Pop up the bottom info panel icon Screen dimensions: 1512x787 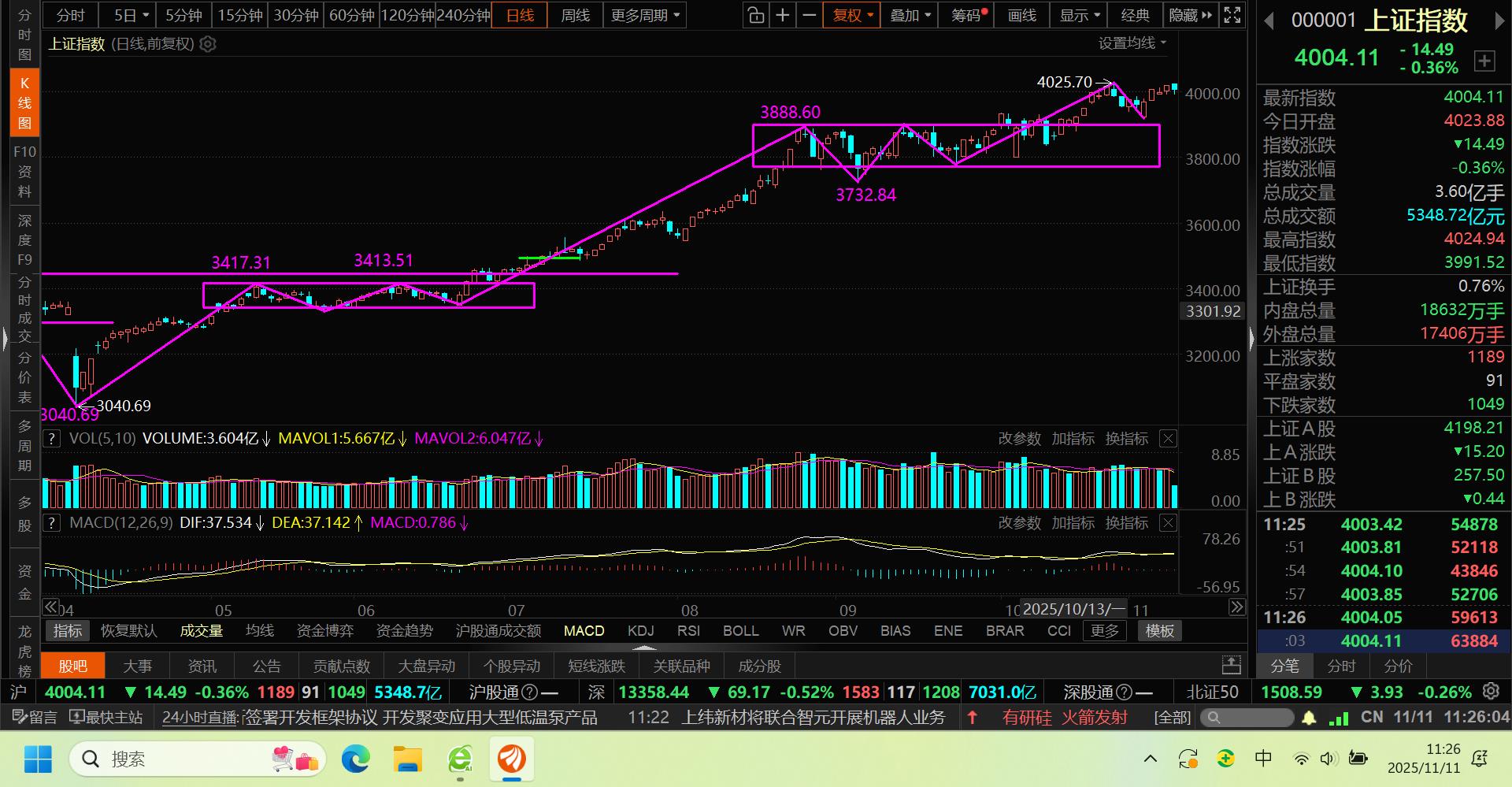tap(1232, 666)
